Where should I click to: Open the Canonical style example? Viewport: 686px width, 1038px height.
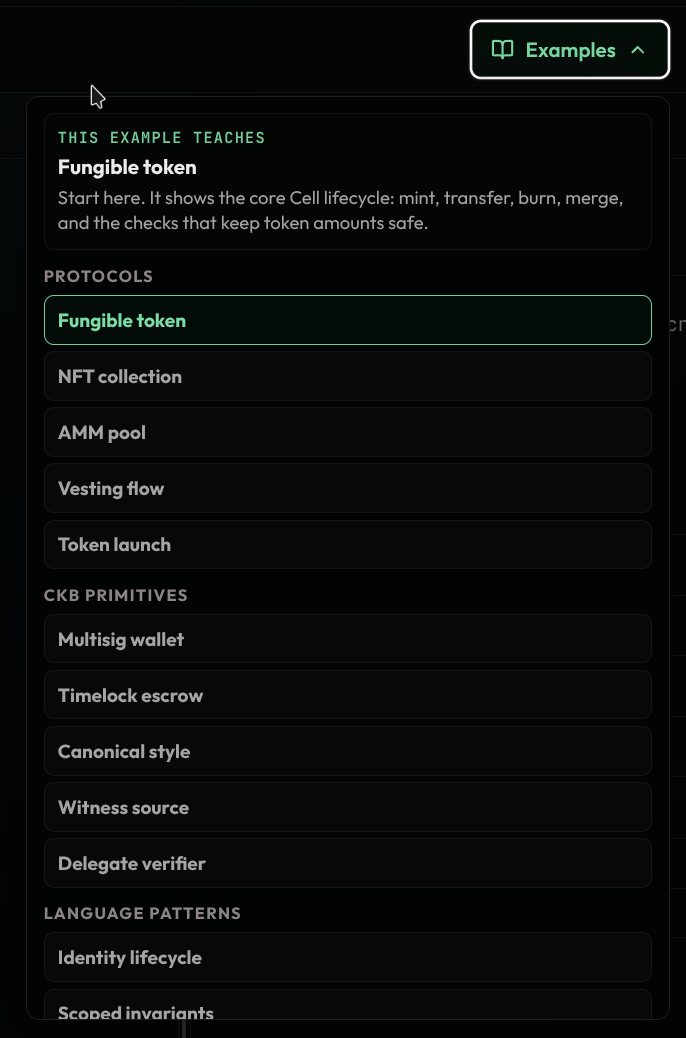(348, 751)
